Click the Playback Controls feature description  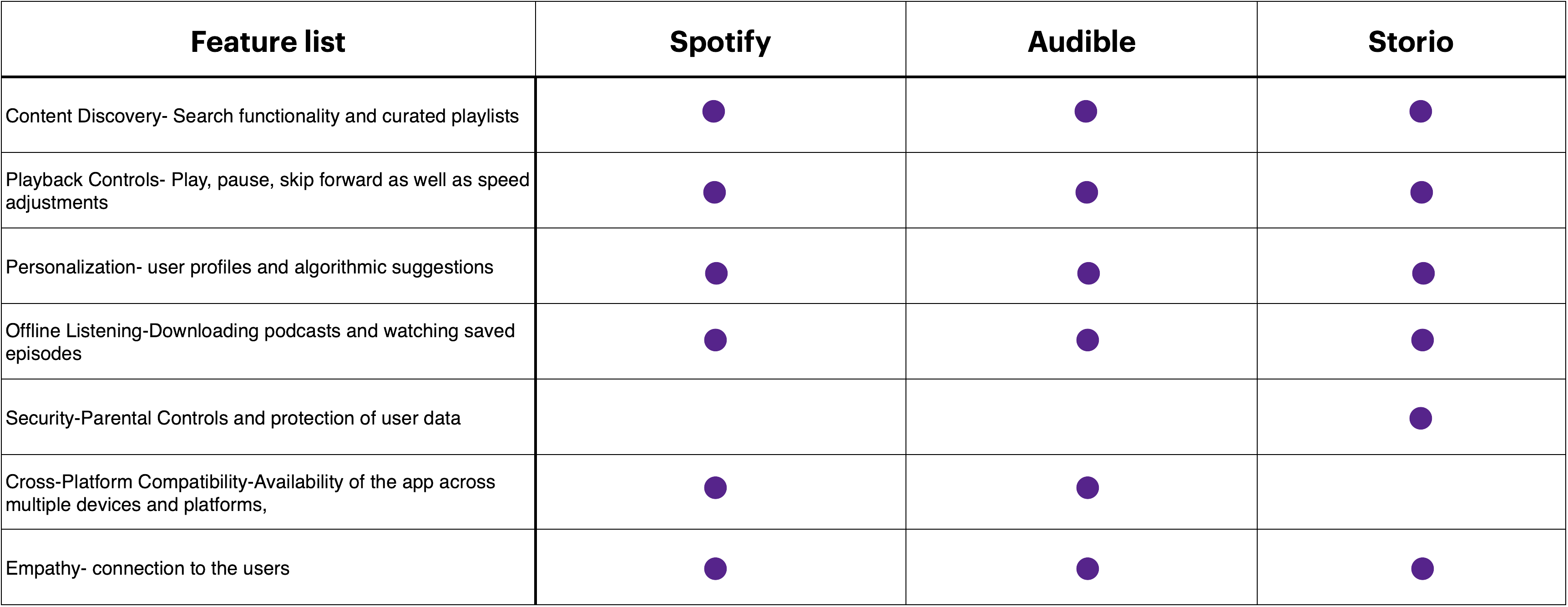pos(267,191)
